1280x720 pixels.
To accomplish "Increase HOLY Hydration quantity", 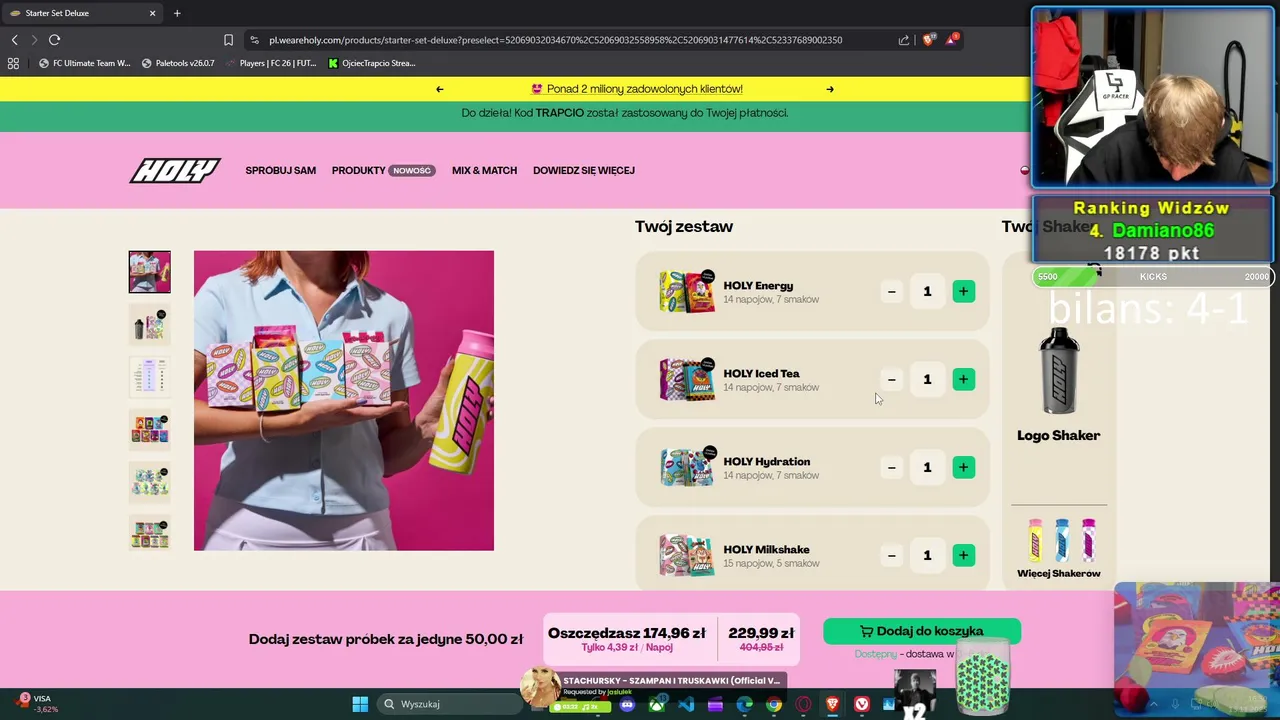I will coord(963,468).
